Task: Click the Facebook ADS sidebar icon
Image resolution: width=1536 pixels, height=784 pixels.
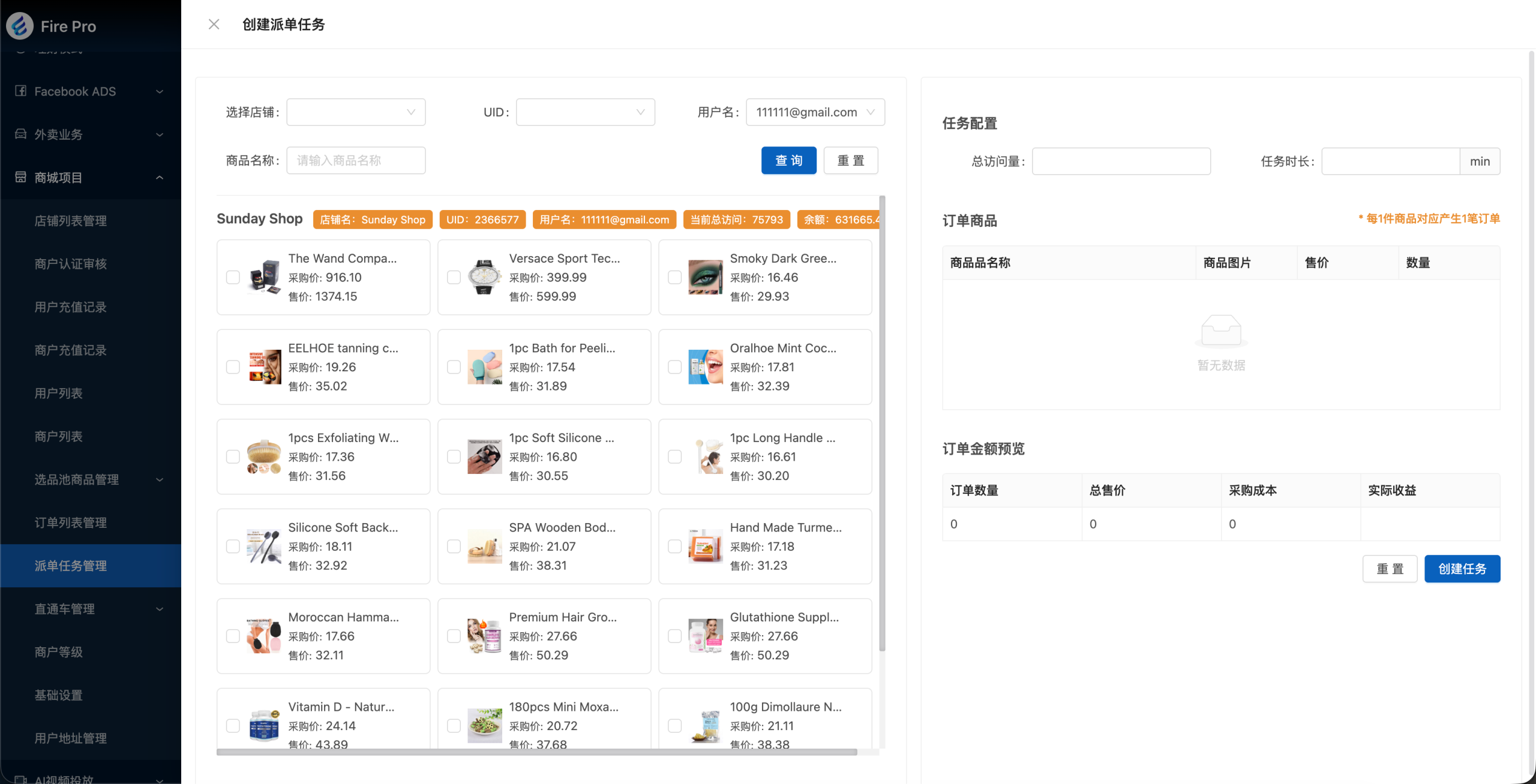Action: (x=21, y=91)
